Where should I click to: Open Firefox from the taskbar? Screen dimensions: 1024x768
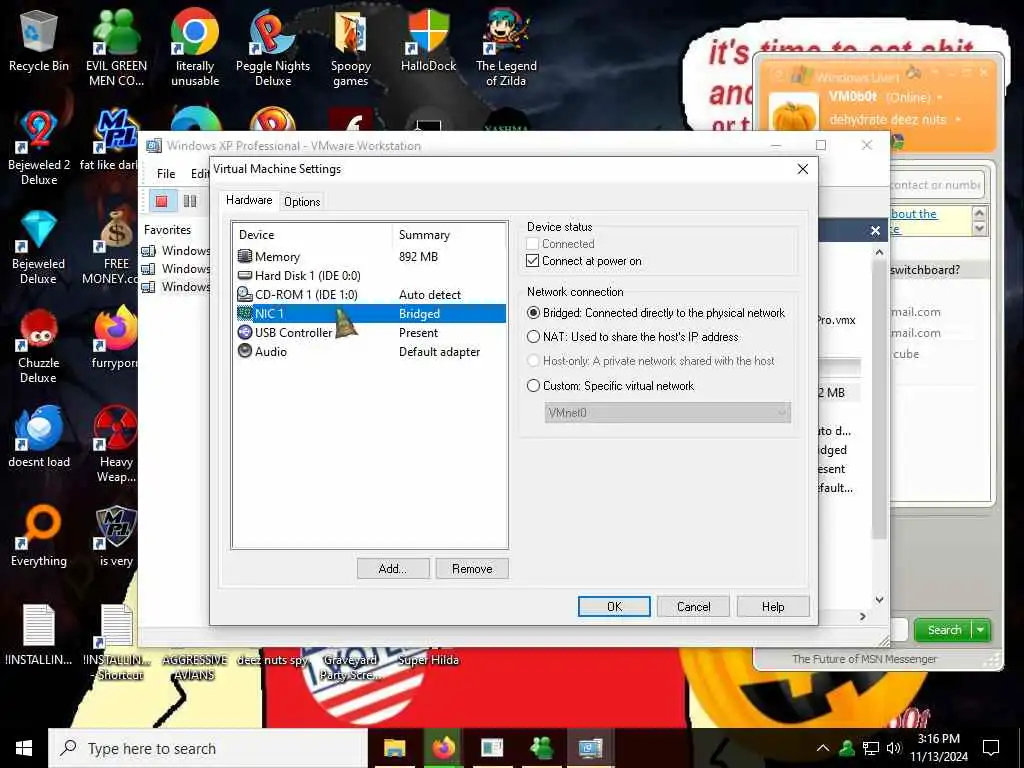[x=443, y=748]
